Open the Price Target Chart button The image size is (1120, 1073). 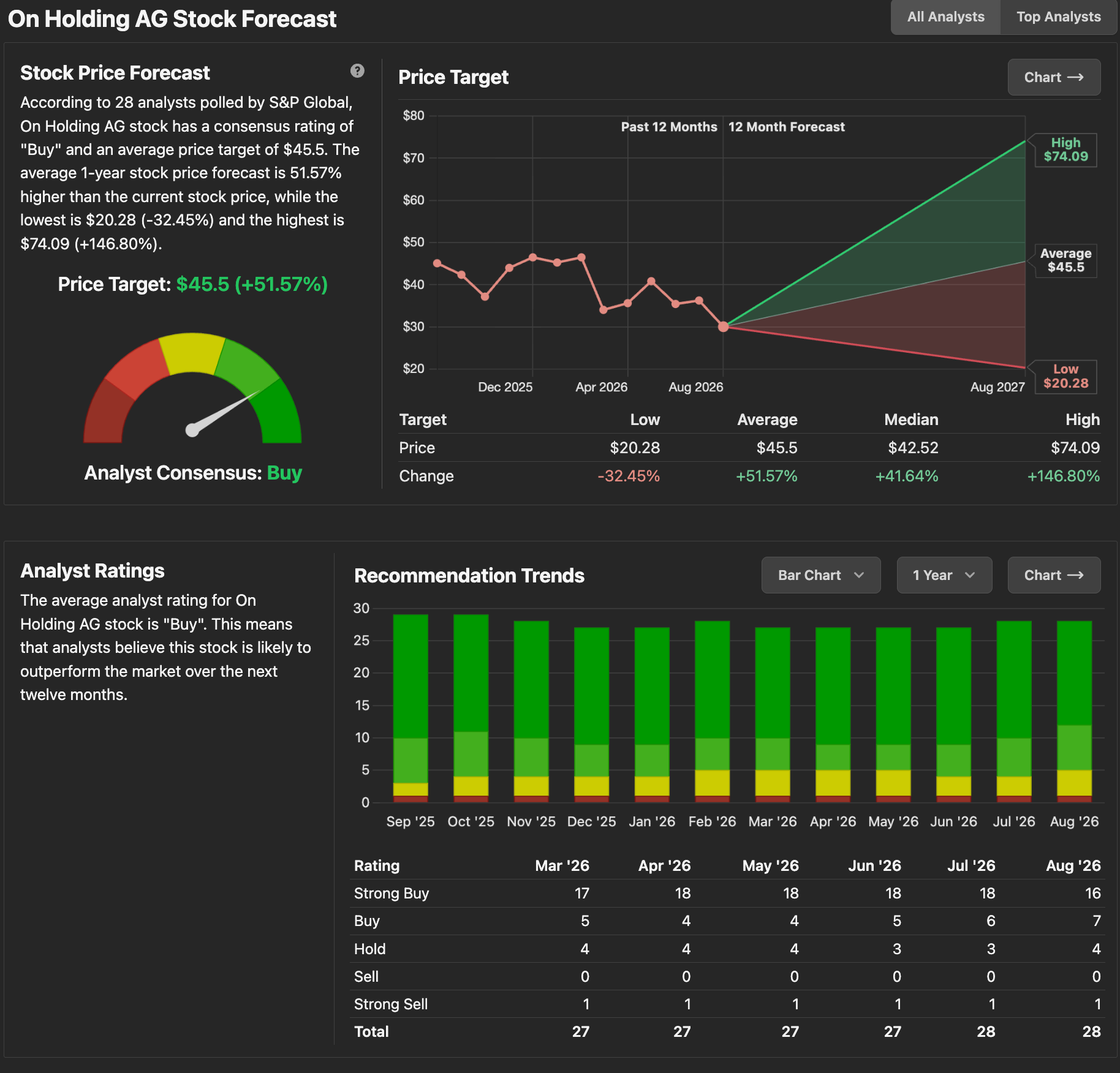click(1054, 77)
